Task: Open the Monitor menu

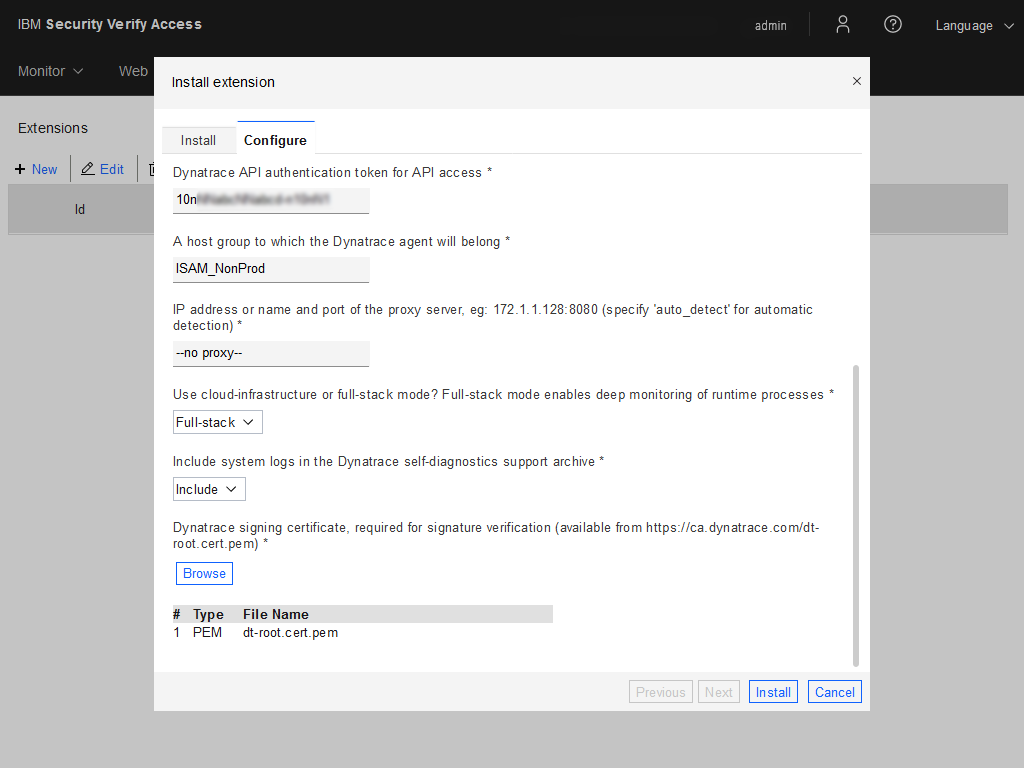Action: (50, 71)
